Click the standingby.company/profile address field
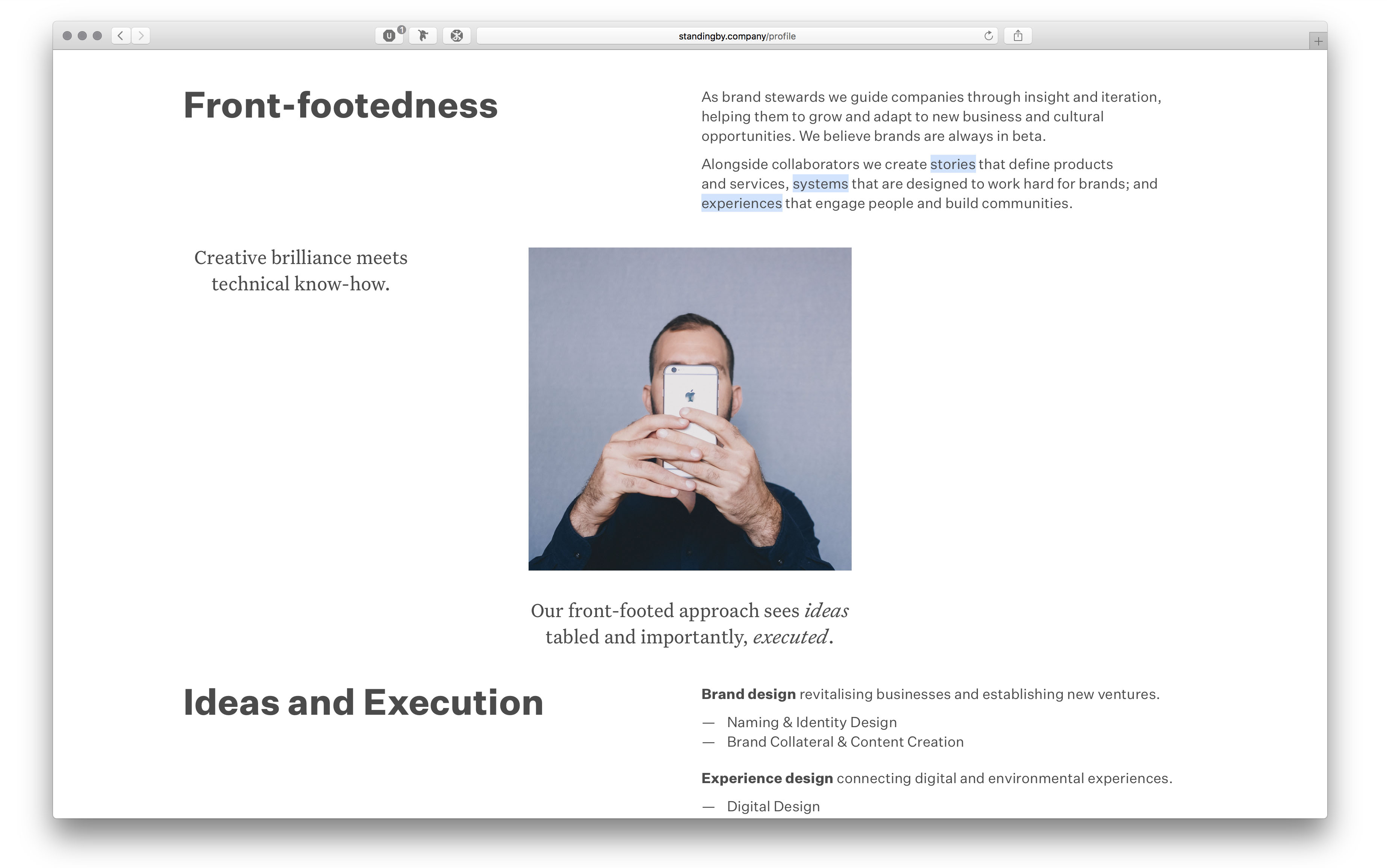The image size is (1387, 868). (x=737, y=36)
